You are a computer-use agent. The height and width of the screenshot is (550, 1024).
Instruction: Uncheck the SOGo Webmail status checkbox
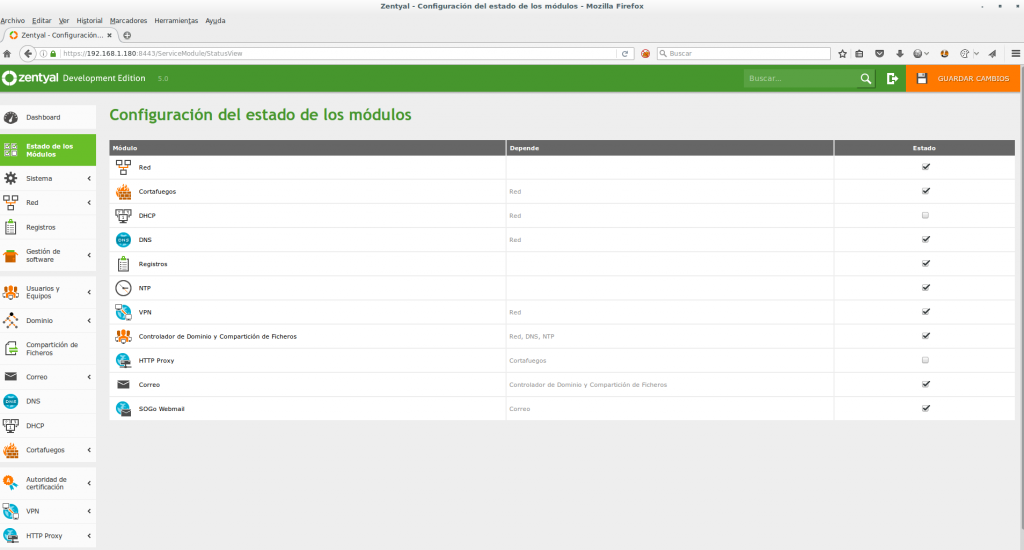[925, 409]
